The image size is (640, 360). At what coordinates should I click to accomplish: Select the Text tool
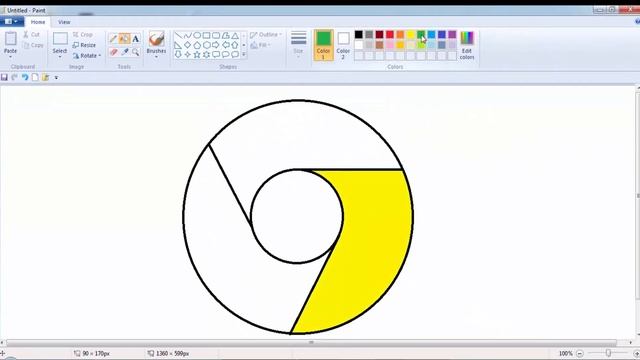coord(136,39)
